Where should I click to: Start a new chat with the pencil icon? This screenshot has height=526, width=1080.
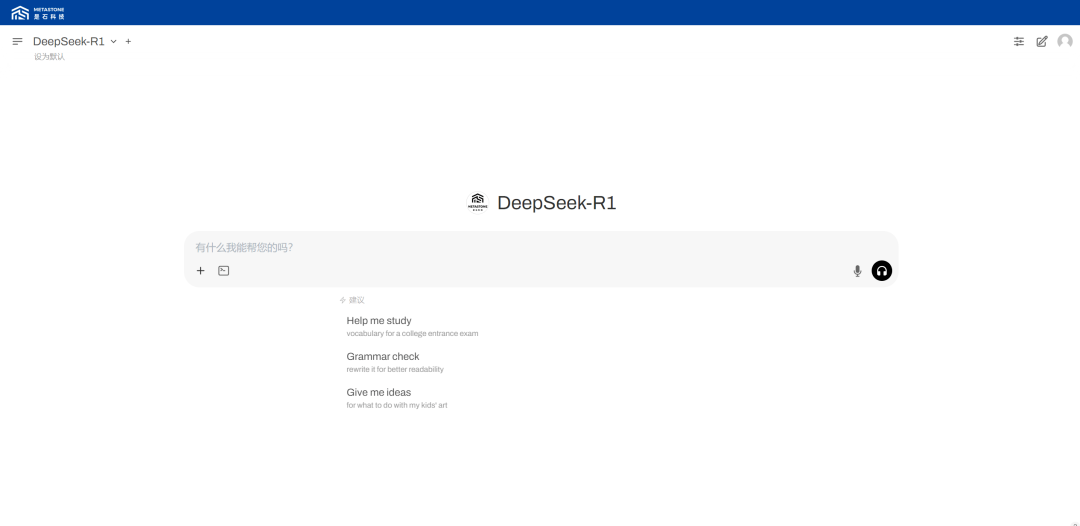point(1042,41)
